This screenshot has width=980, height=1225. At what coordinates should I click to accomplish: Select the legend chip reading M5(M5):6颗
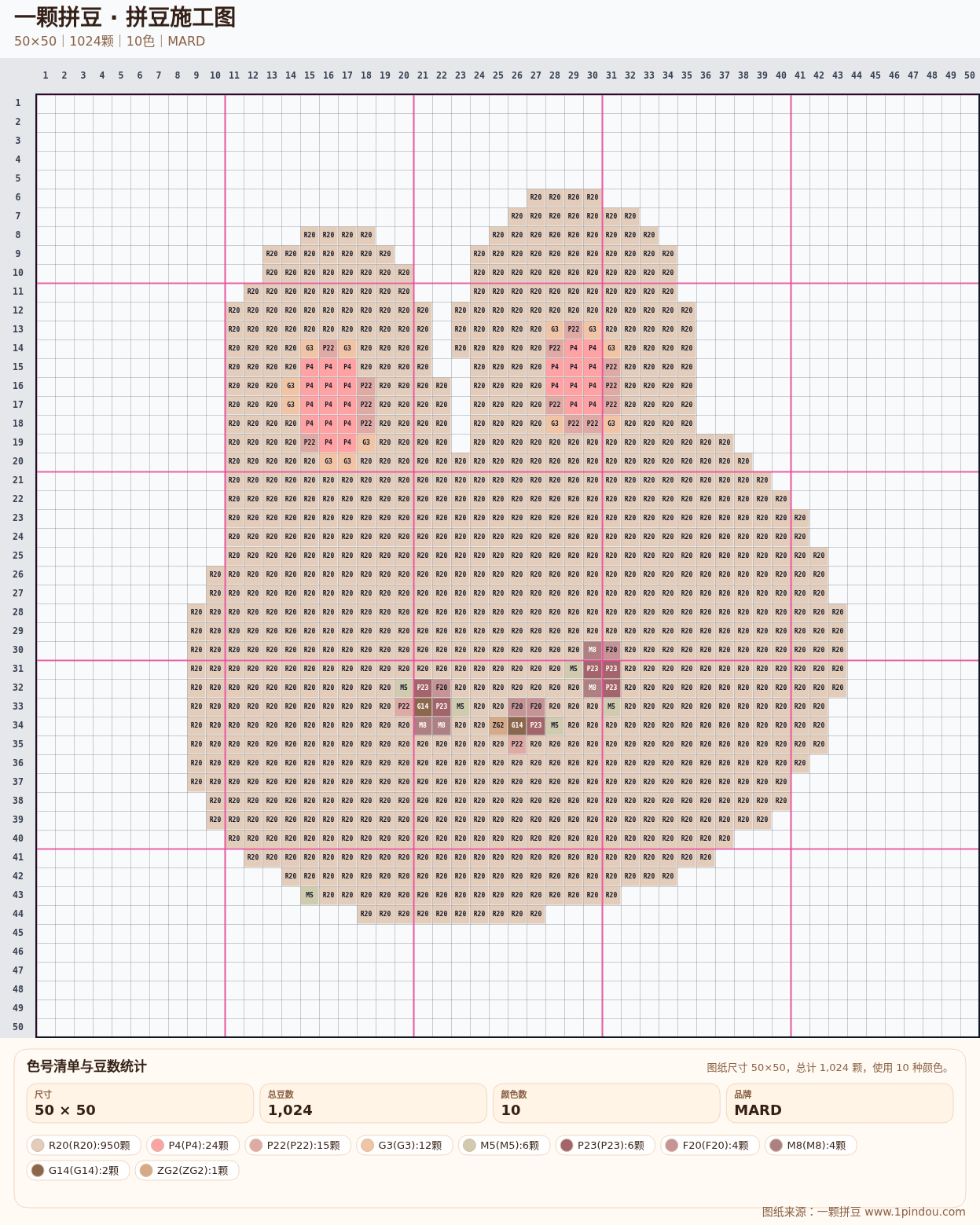[x=504, y=1146]
